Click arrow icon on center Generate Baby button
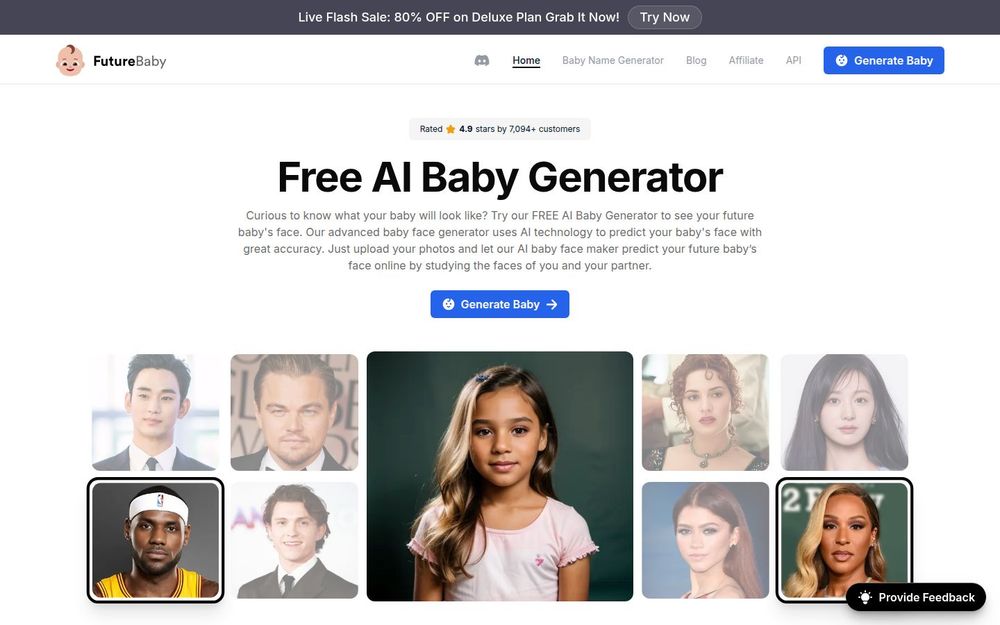 (552, 305)
